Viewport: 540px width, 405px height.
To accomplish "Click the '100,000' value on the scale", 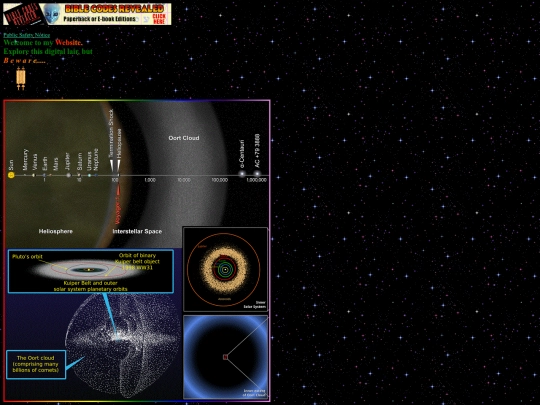I will 219,180.
